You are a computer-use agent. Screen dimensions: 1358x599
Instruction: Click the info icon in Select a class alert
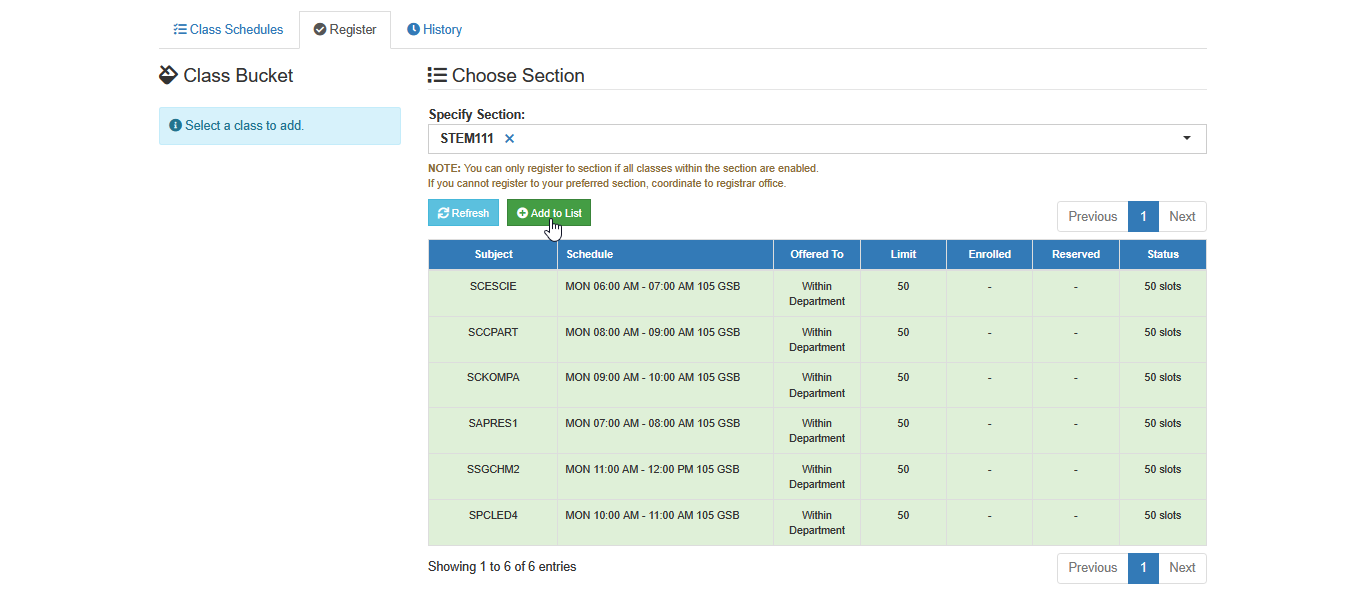point(175,126)
